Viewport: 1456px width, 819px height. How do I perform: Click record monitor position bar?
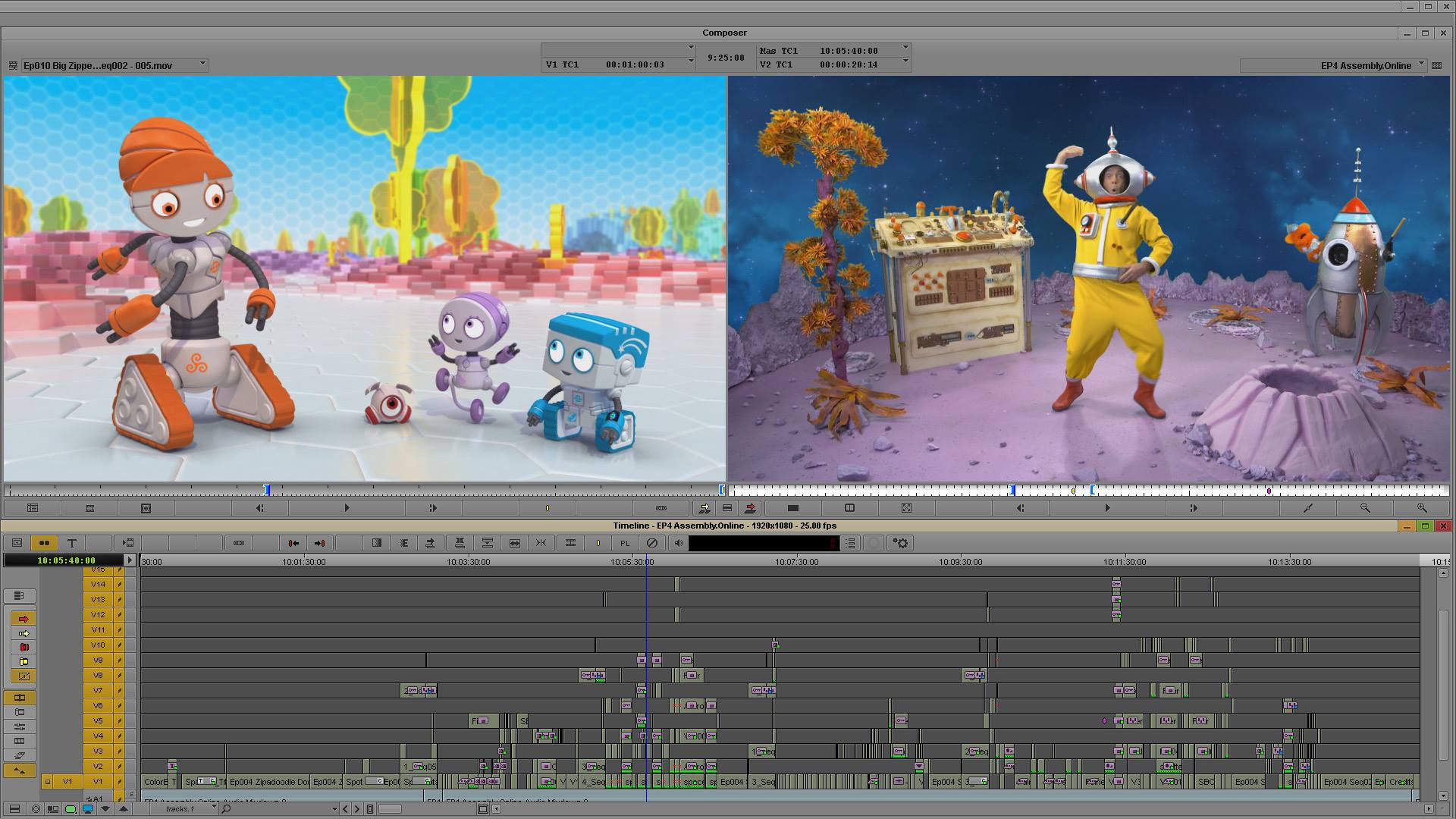coord(1089,491)
